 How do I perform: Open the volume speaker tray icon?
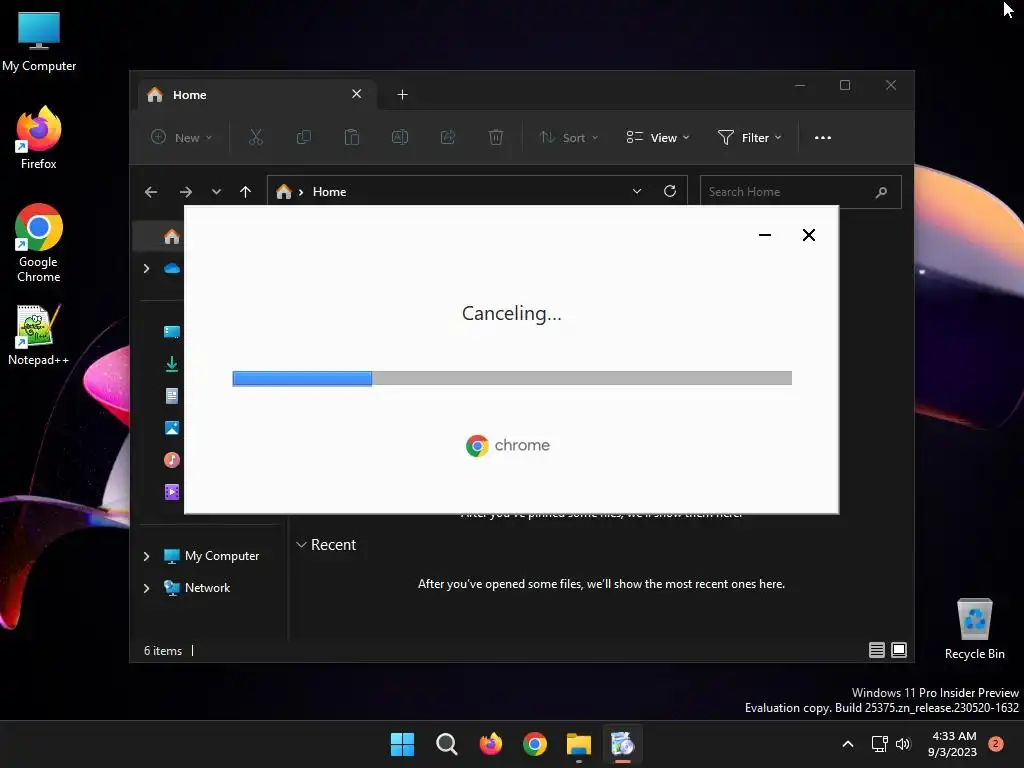(903, 744)
